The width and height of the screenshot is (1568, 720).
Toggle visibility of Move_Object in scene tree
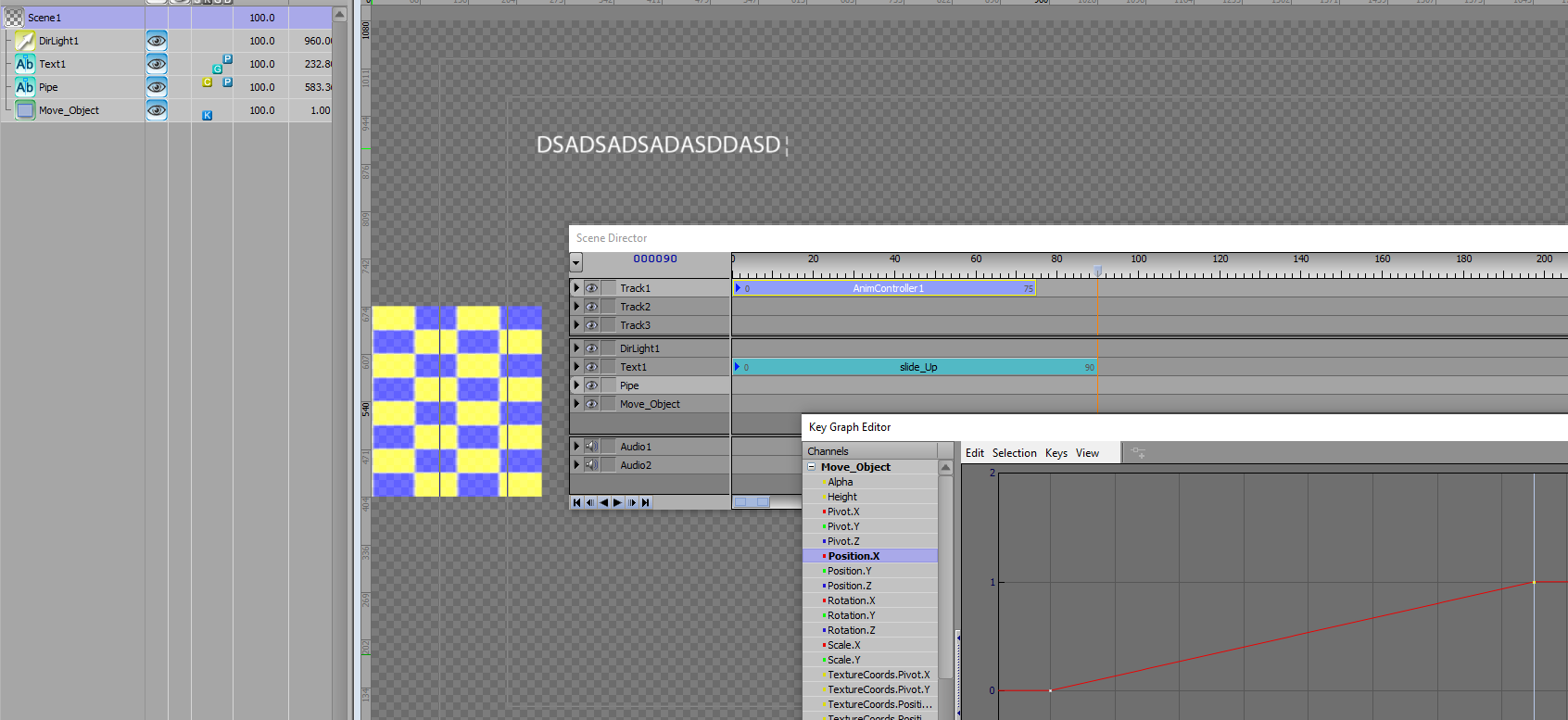coord(157,110)
